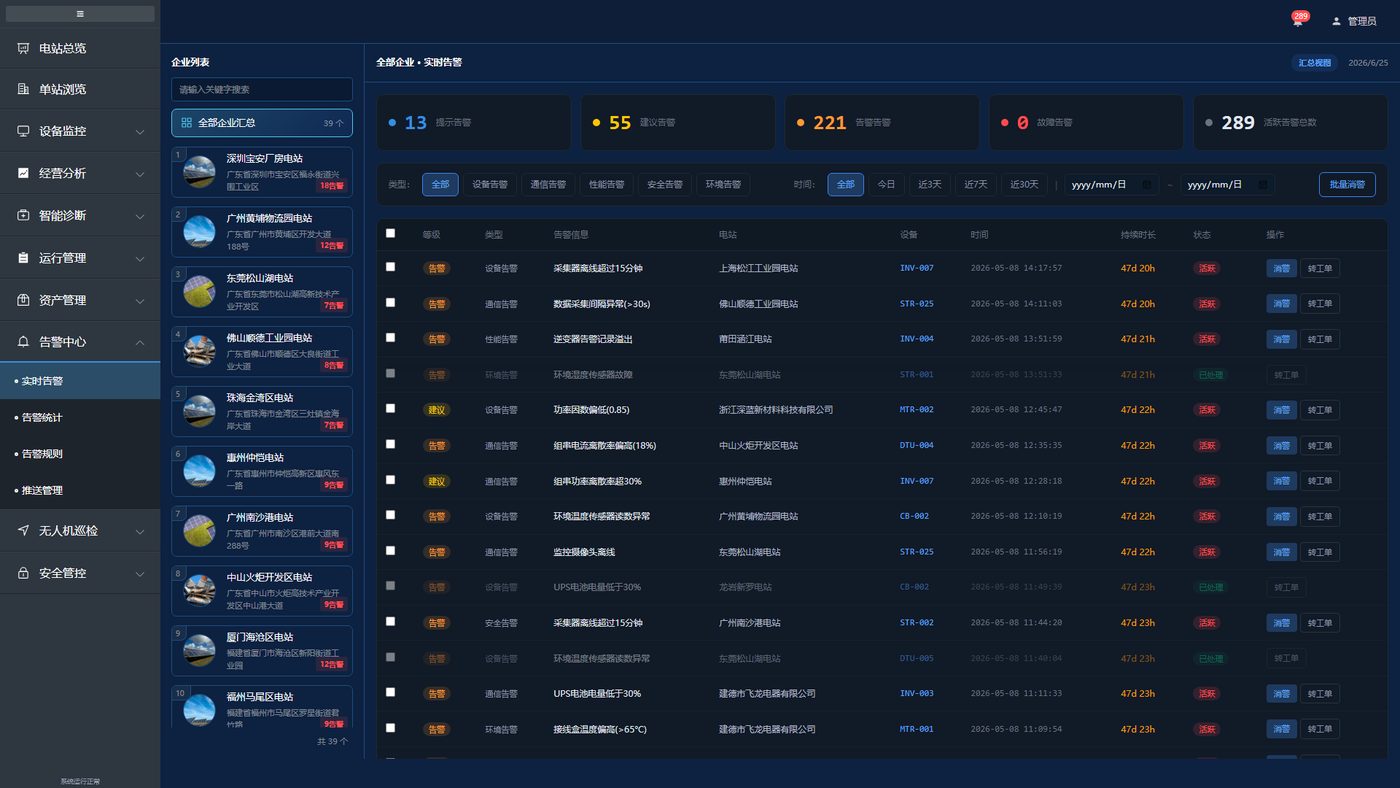
Task: Click the 经营分析 chart icon
Action: [23, 173]
